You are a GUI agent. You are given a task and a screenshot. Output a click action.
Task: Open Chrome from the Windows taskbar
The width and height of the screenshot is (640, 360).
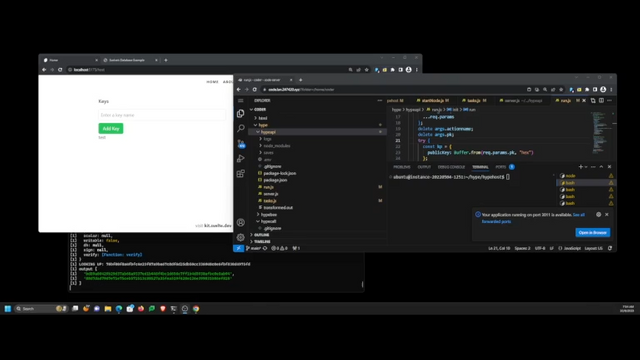196,309
